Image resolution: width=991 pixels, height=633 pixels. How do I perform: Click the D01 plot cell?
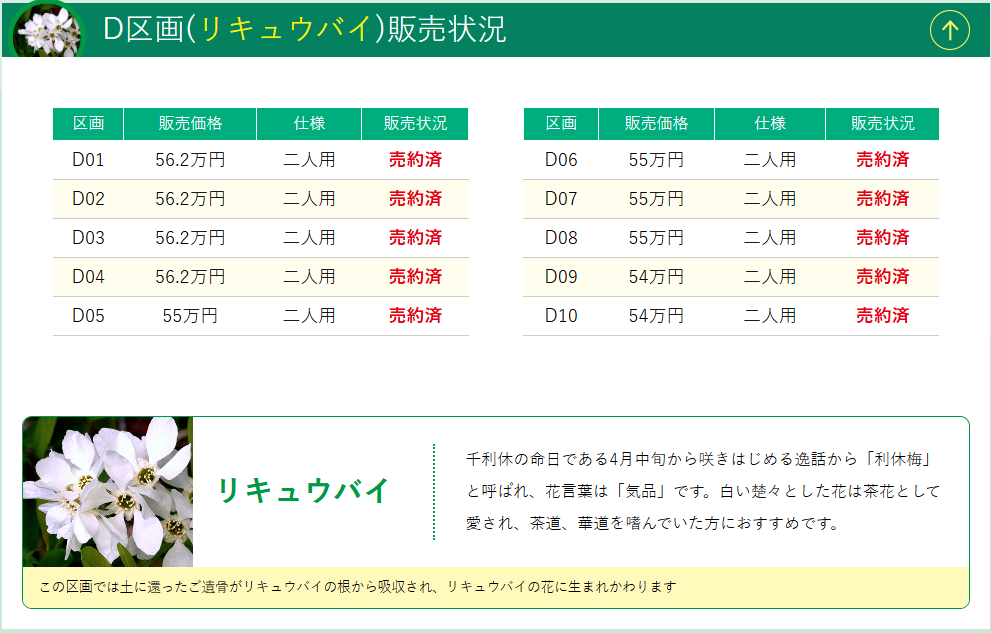(88, 160)
